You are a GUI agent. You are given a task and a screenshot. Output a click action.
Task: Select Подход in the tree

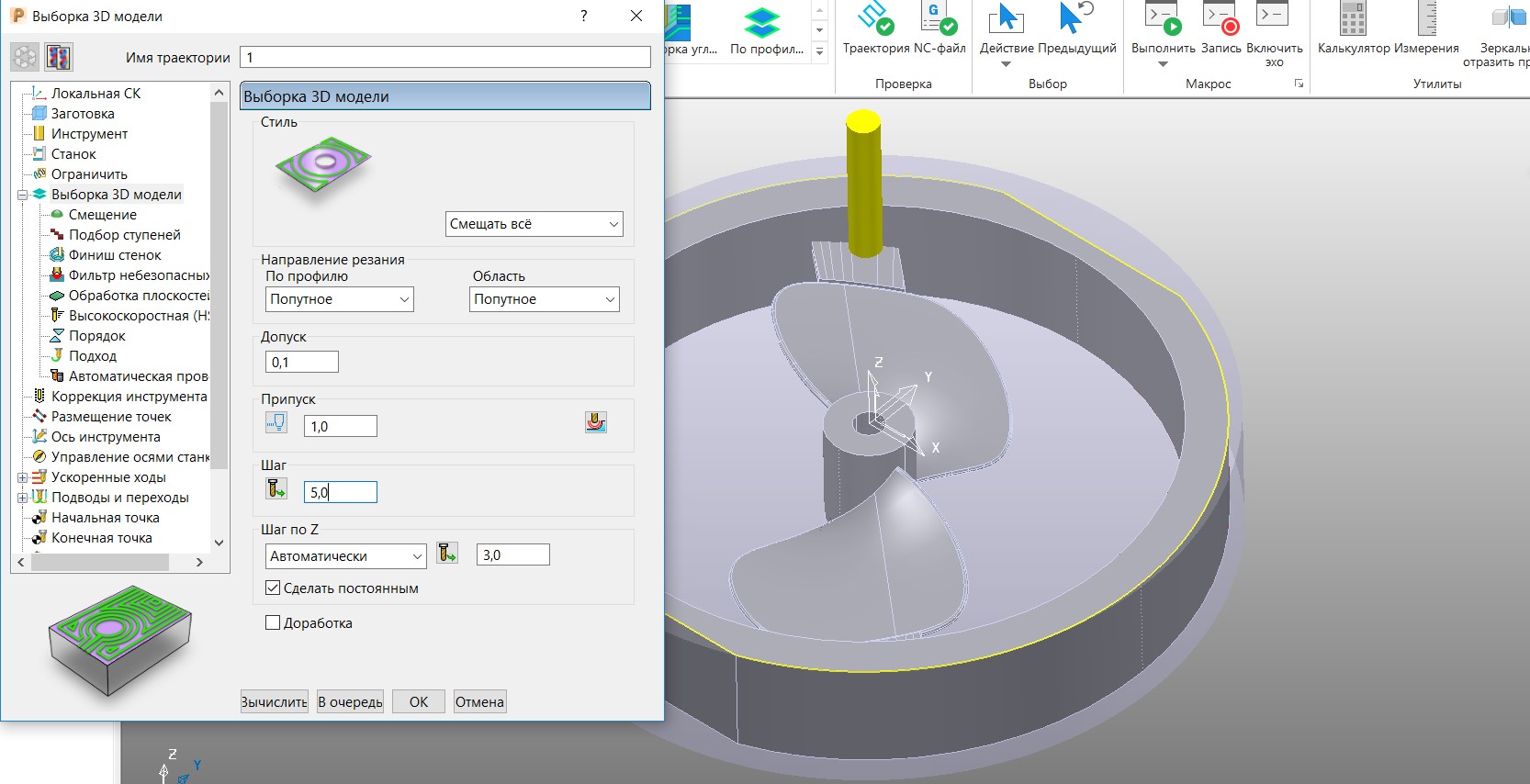point(92,355)
